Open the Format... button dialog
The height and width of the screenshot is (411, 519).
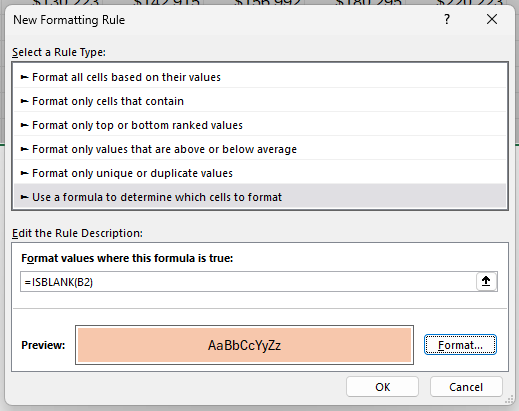pyautogui.click(x=460, y=345)
